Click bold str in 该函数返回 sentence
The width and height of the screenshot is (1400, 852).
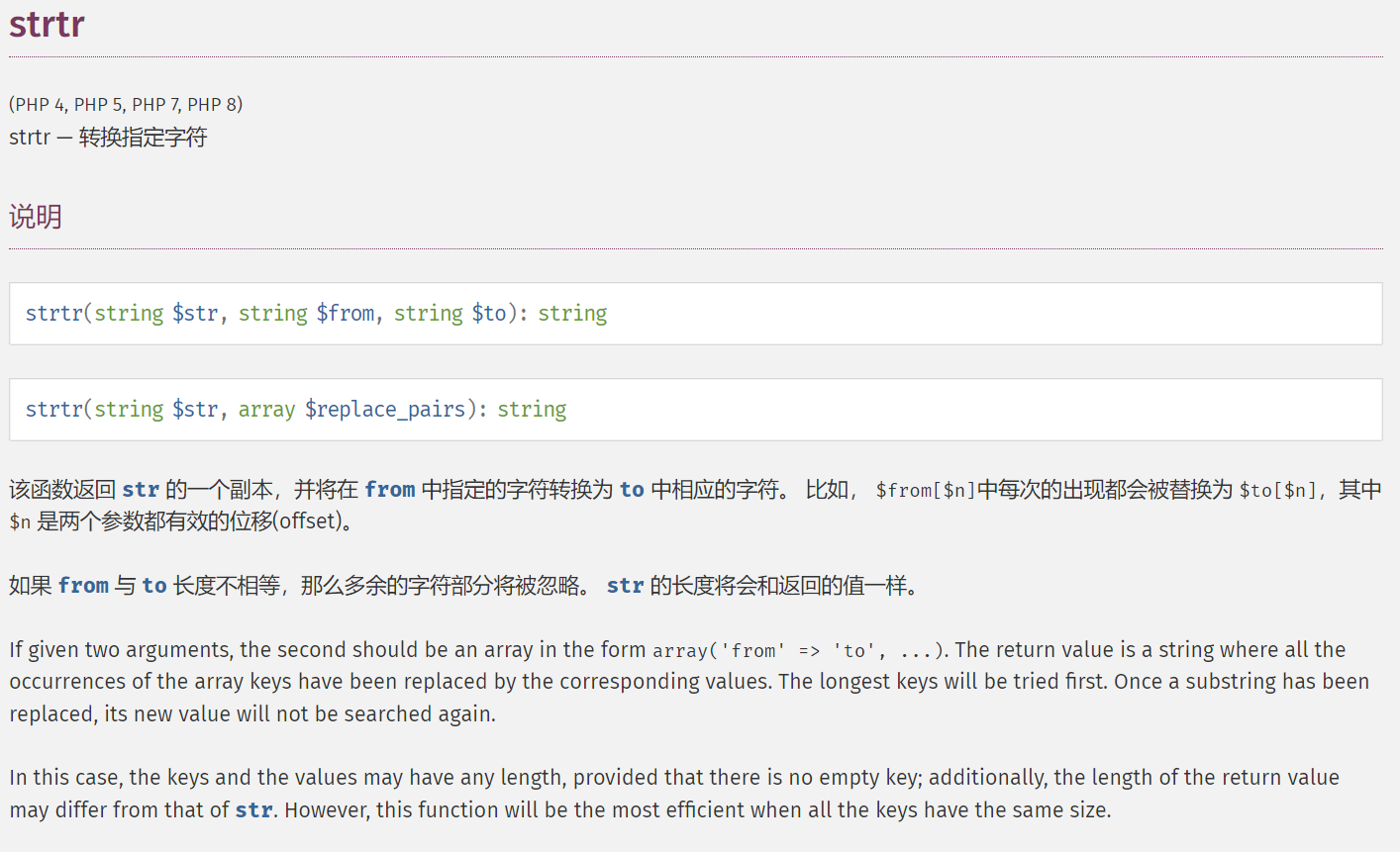pyautogui.click(x=141, y=490)
